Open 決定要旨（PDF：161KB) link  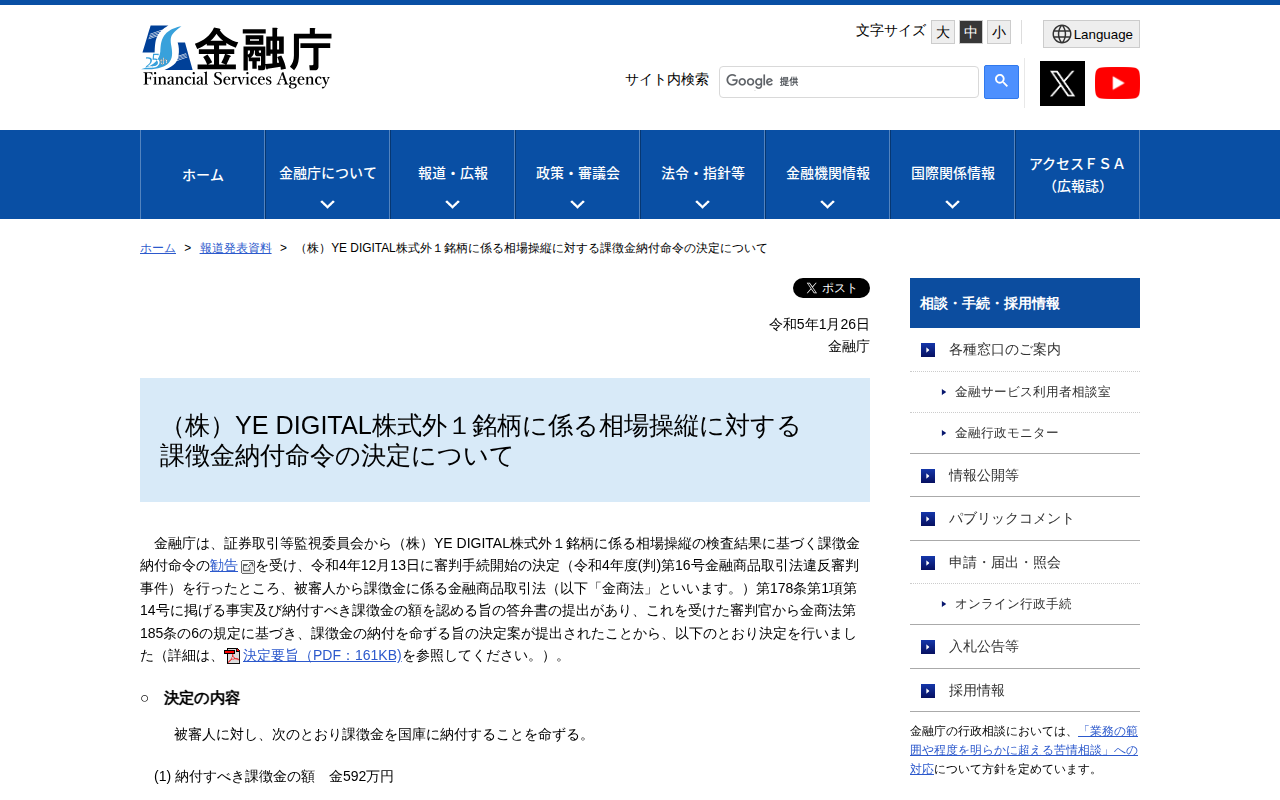click(322, 656)
